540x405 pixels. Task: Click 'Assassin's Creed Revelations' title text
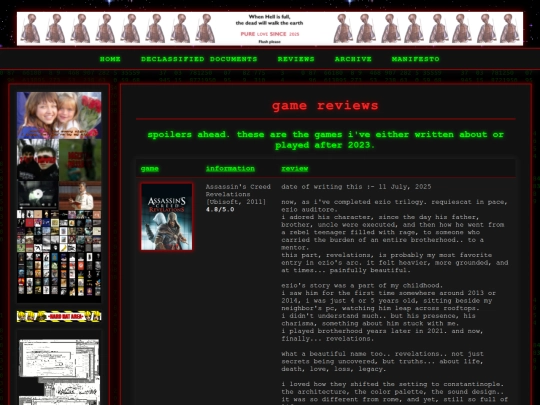pos(238,190)
